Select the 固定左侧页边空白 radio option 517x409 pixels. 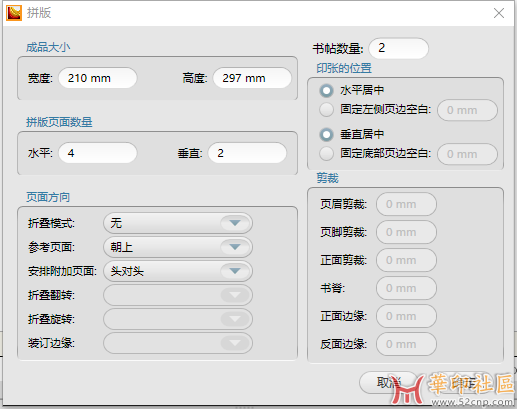click(326, 110)
